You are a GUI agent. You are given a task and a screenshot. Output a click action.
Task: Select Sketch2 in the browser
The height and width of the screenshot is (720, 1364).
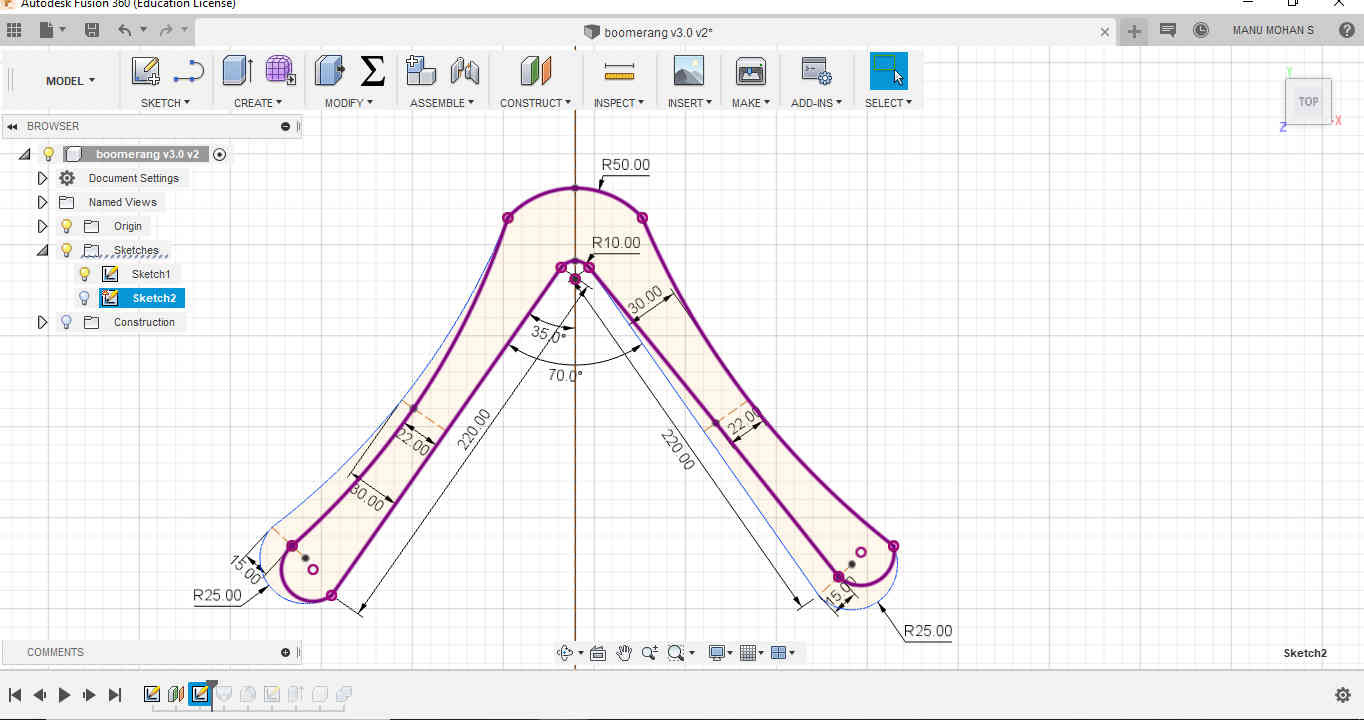point(154,299)
